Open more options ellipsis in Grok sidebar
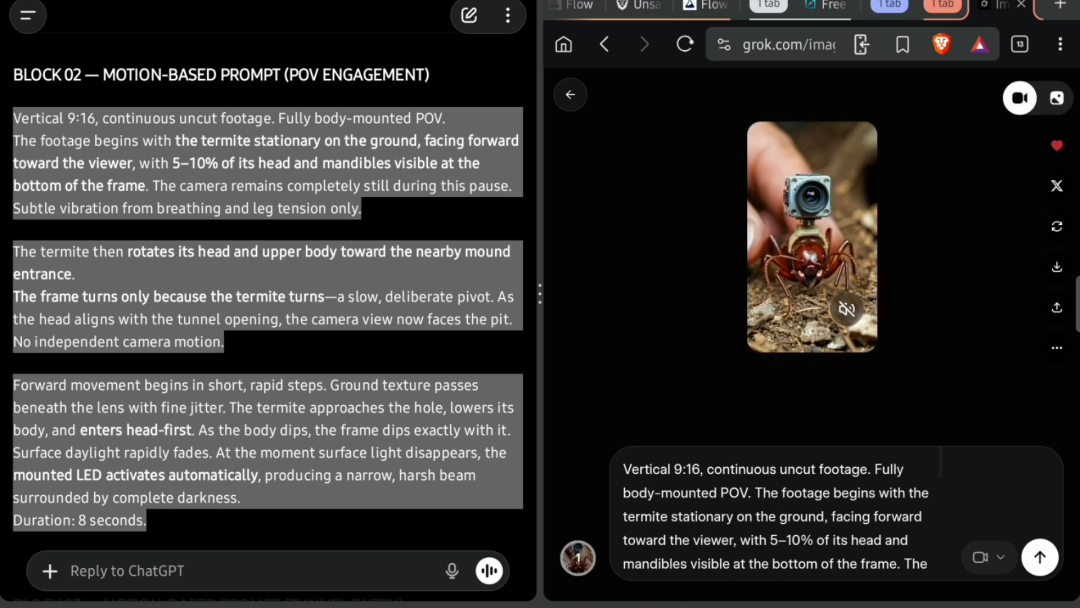1080x608 pixels. pos(1057,348)
